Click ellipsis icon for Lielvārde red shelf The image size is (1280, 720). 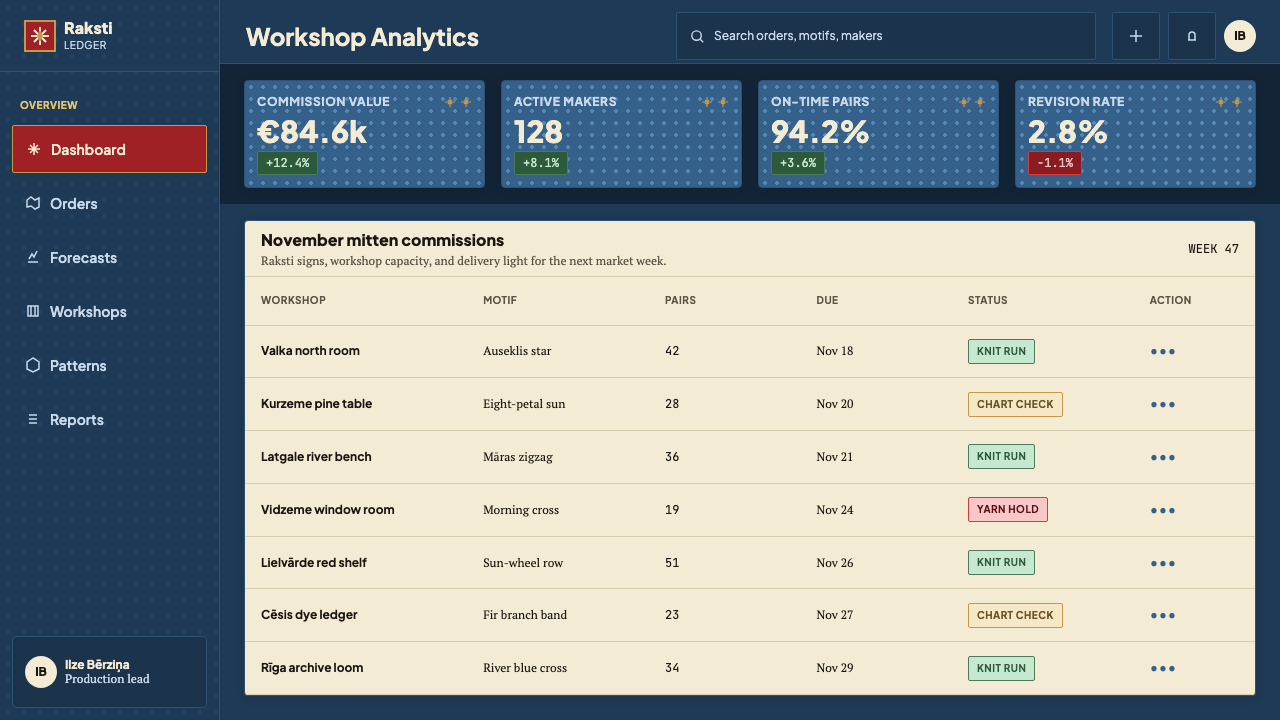point(1163,563)
